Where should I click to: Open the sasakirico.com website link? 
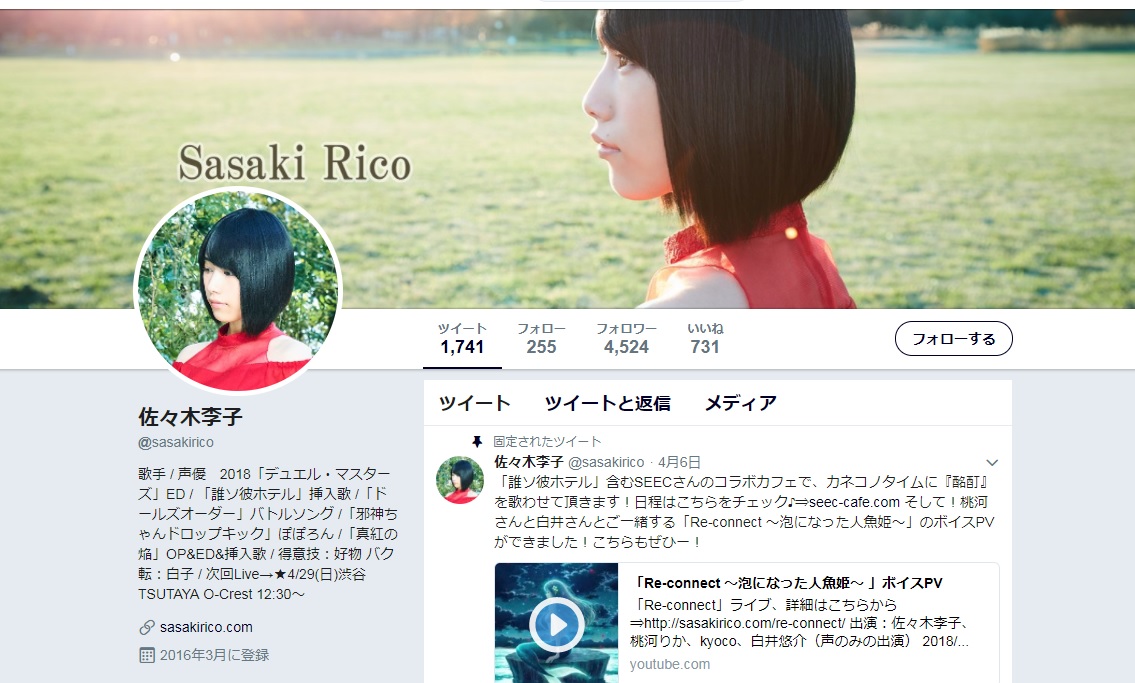(x=206, y=627)
